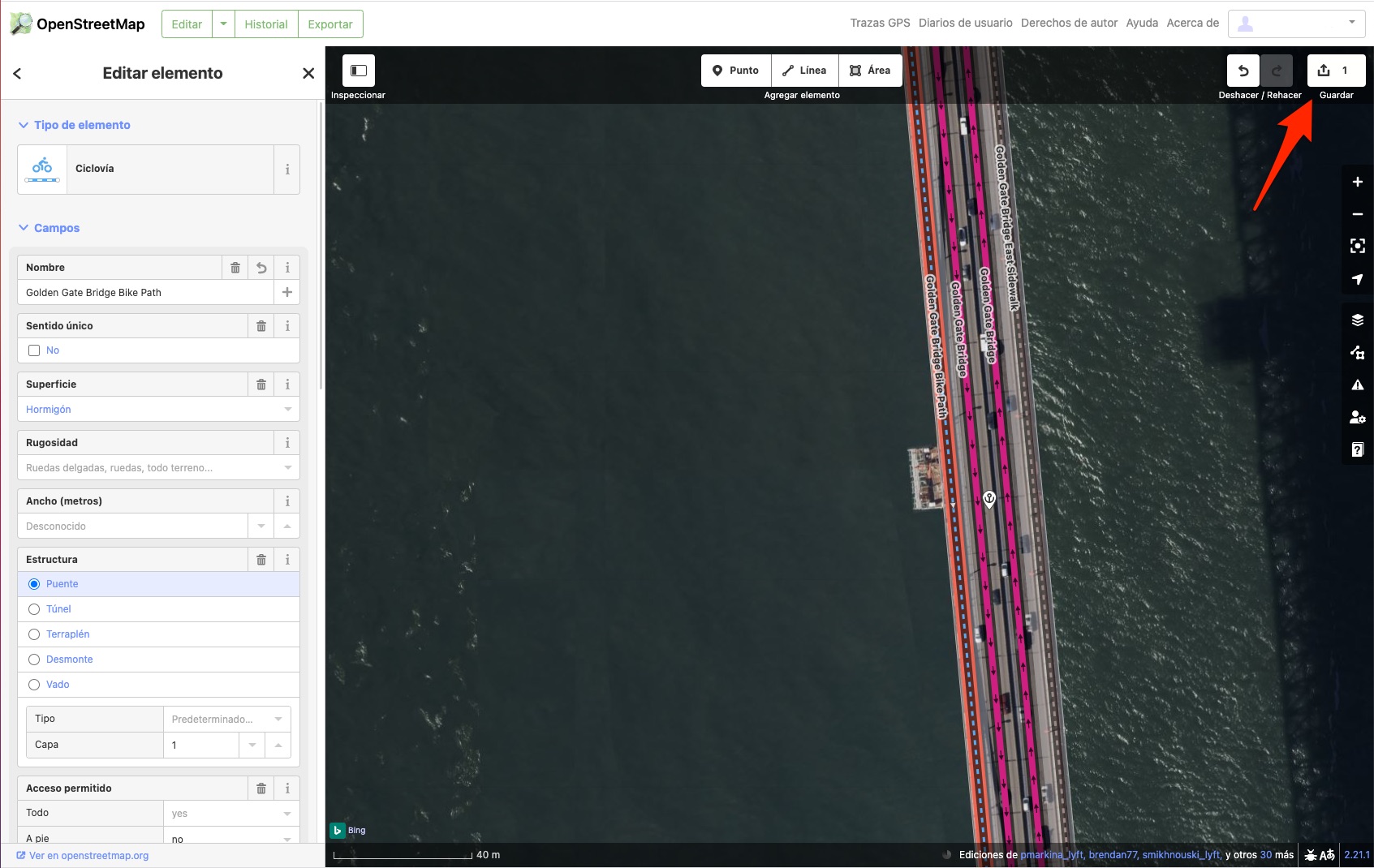Add multilingual name with plus icon
1374x868 pixels.
[286, 292]
